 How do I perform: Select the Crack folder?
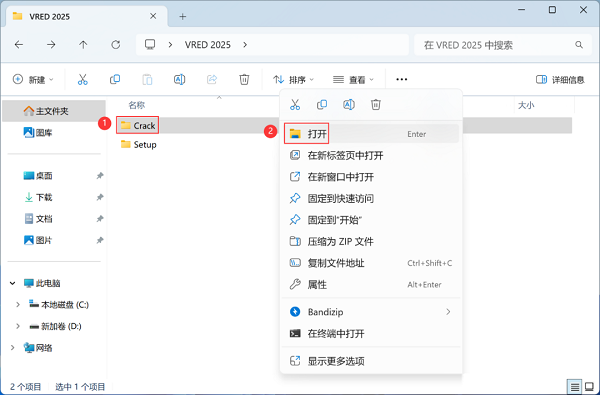[x=138, y=125]
